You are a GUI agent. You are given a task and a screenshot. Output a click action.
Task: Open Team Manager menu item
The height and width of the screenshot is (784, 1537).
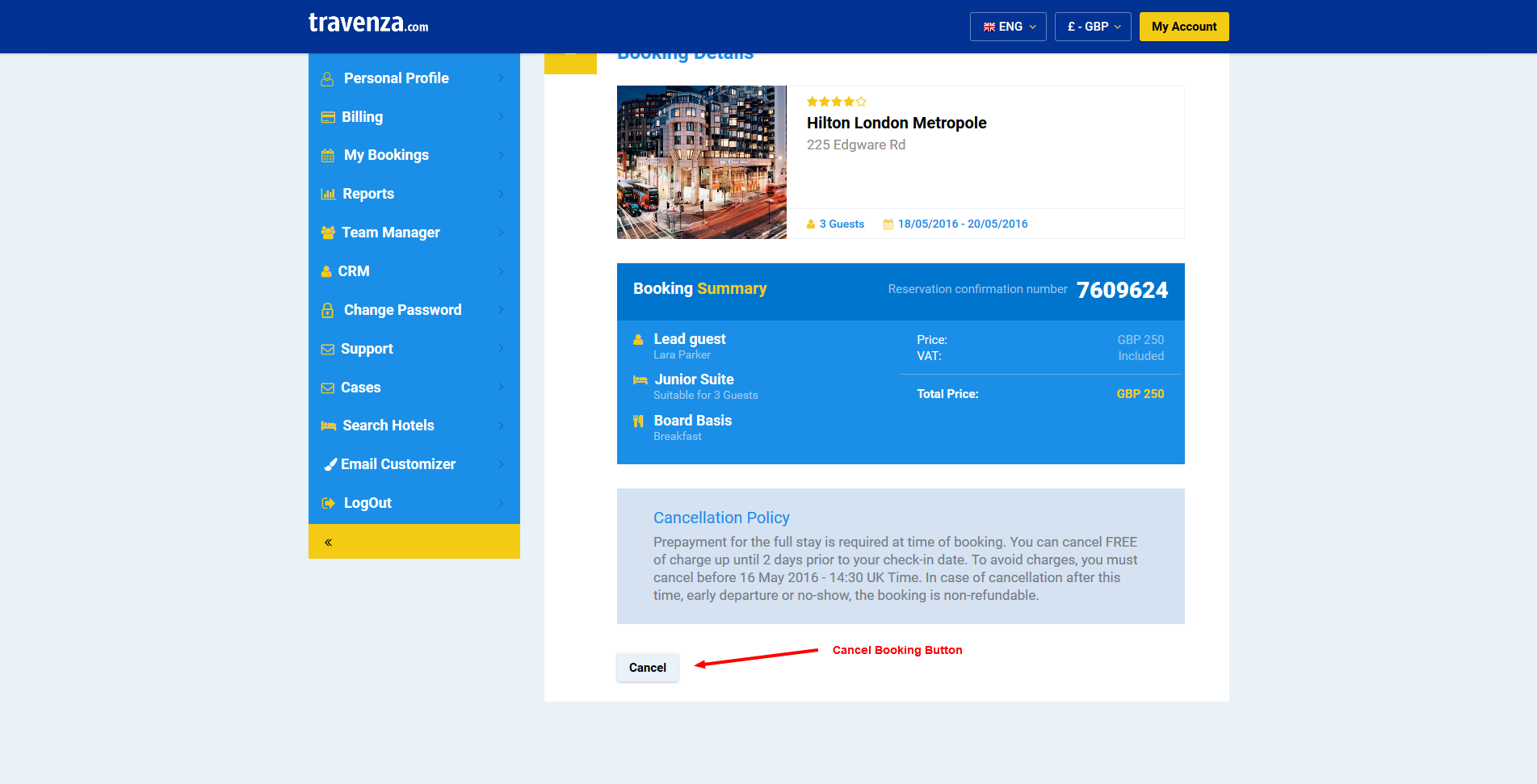[x=414, y=233]
